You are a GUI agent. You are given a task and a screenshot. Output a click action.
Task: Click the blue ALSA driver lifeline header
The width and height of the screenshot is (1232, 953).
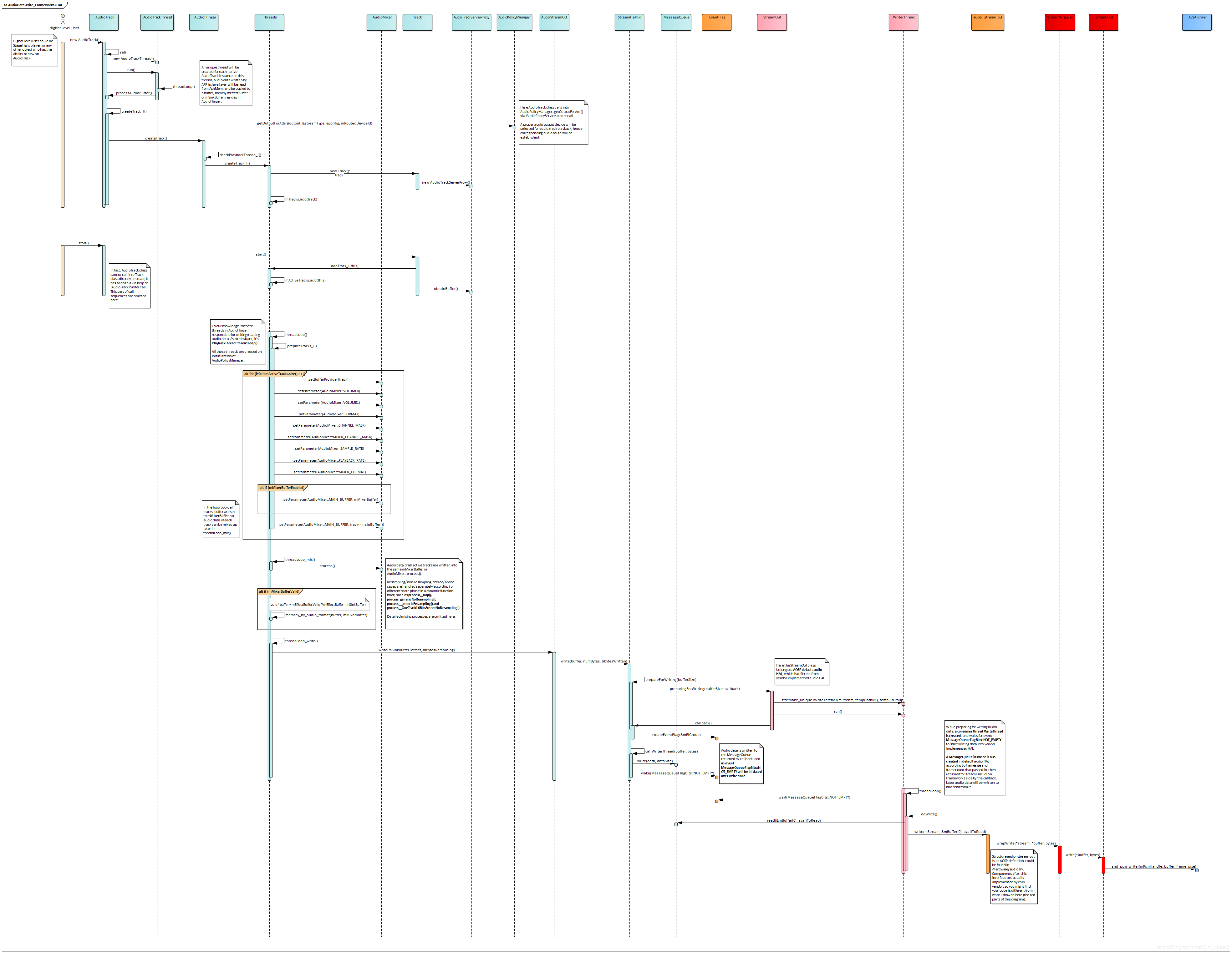(x=1196, y=22)
